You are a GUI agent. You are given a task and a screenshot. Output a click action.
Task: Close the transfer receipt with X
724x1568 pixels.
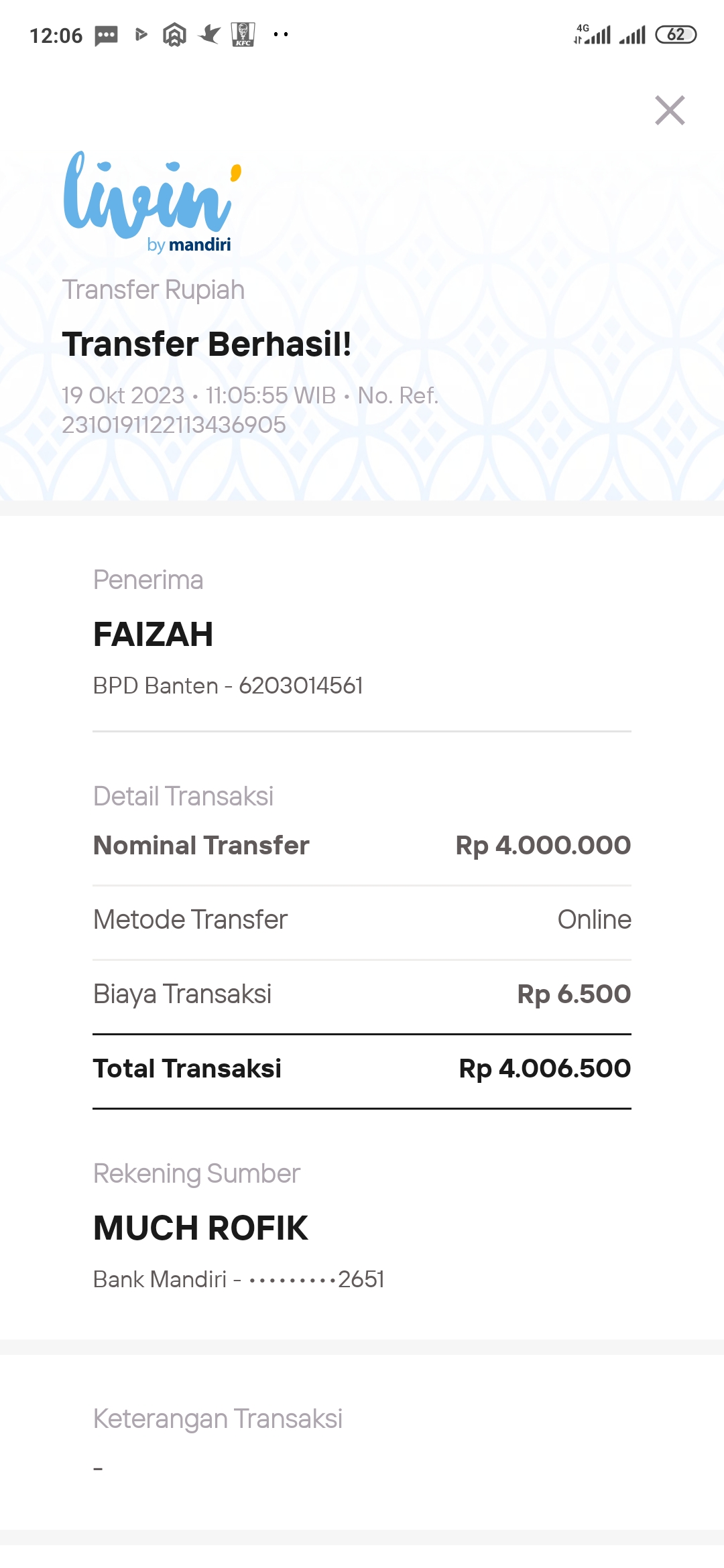click(670, 111)
